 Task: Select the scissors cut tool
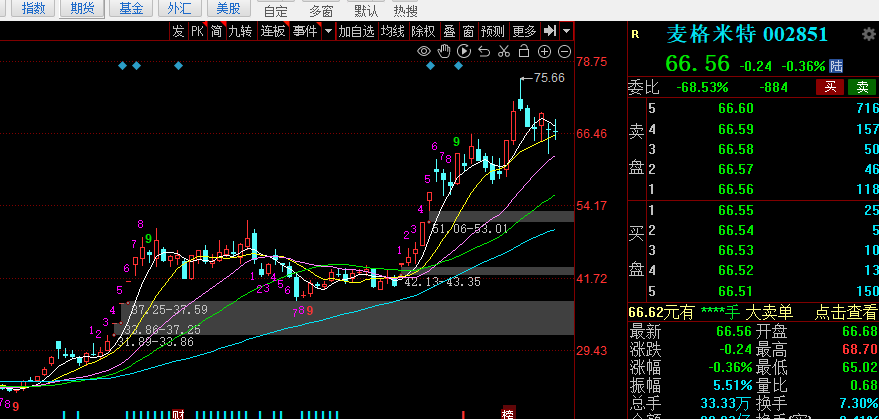tap(504, 52)
